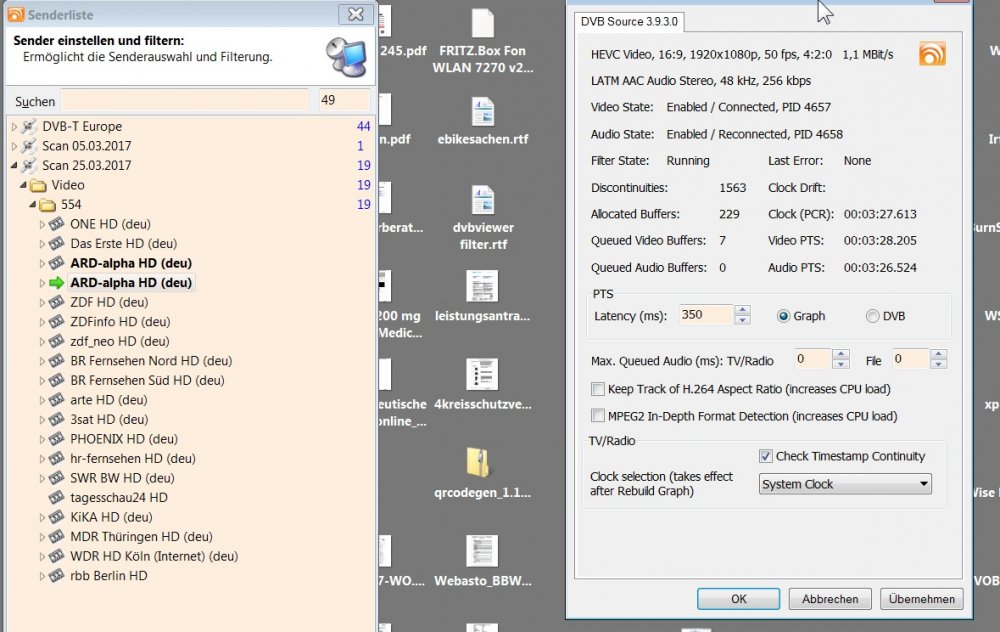The image size is (1000, 632).
Task: Select channel WDR HD Köln (Internet) (deu)
Action: (x=154, y=556)
